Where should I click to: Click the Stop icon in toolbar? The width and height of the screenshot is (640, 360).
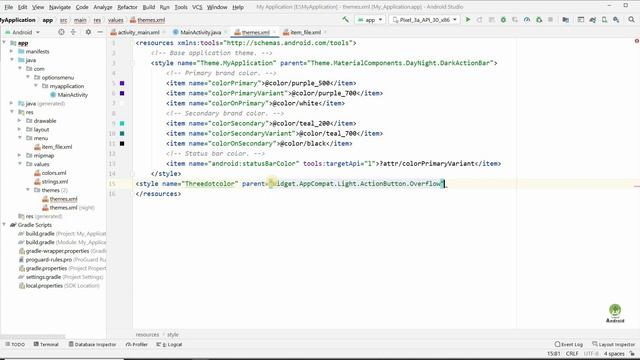pyautogui.click(x=550, y=20)
